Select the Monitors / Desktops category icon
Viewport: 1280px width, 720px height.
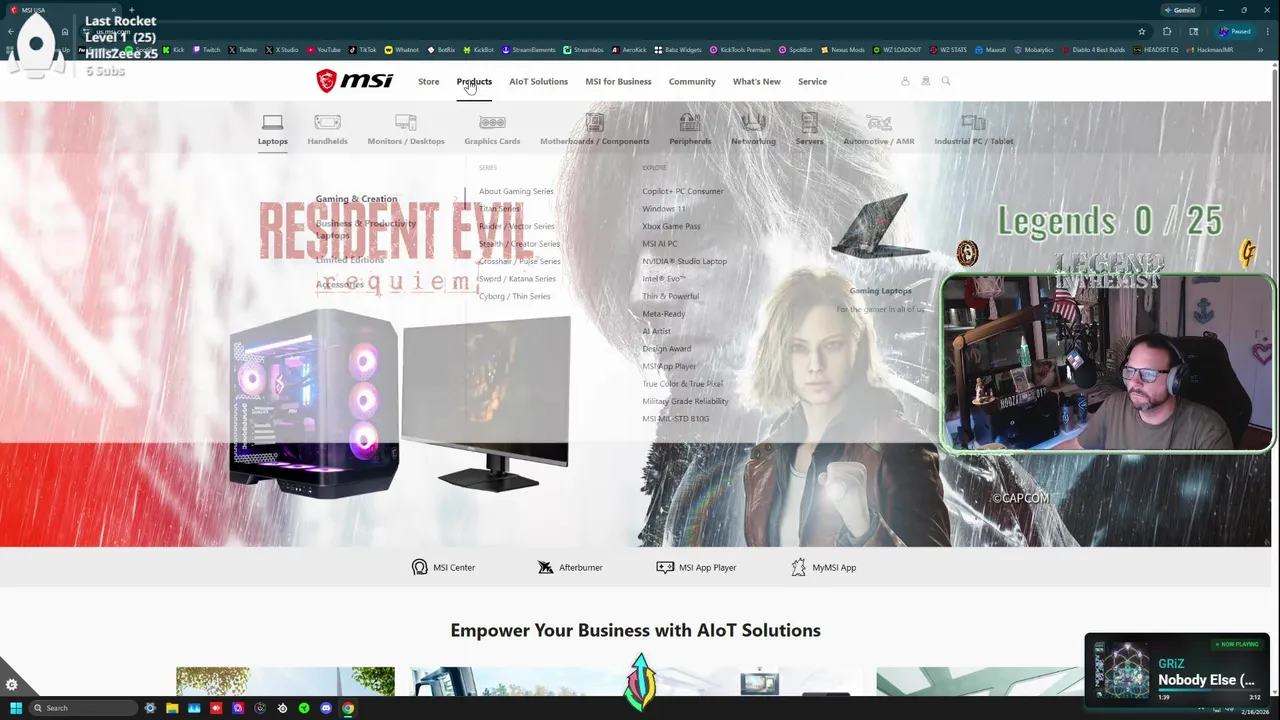pos(405,122)
